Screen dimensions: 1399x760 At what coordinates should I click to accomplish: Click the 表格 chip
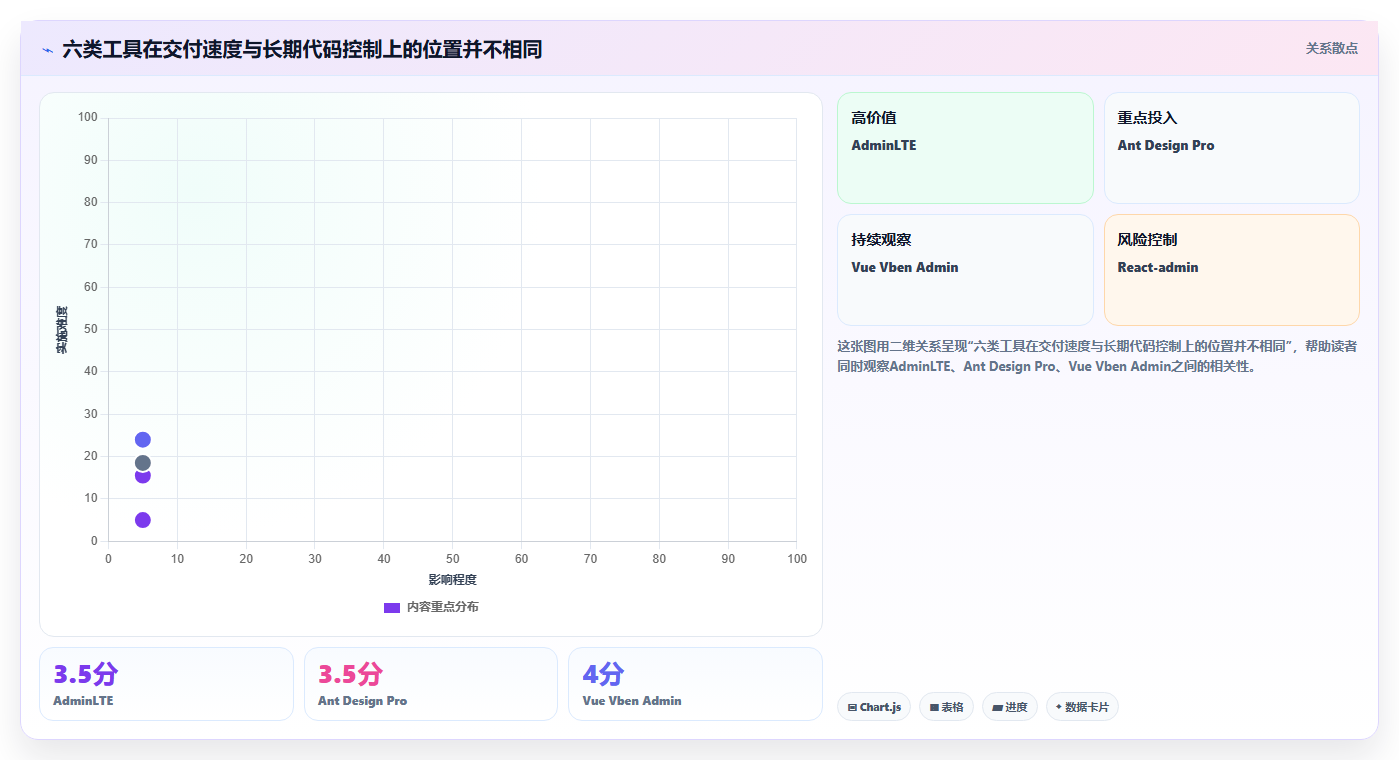pyautogui.click(x=946, y=707)
